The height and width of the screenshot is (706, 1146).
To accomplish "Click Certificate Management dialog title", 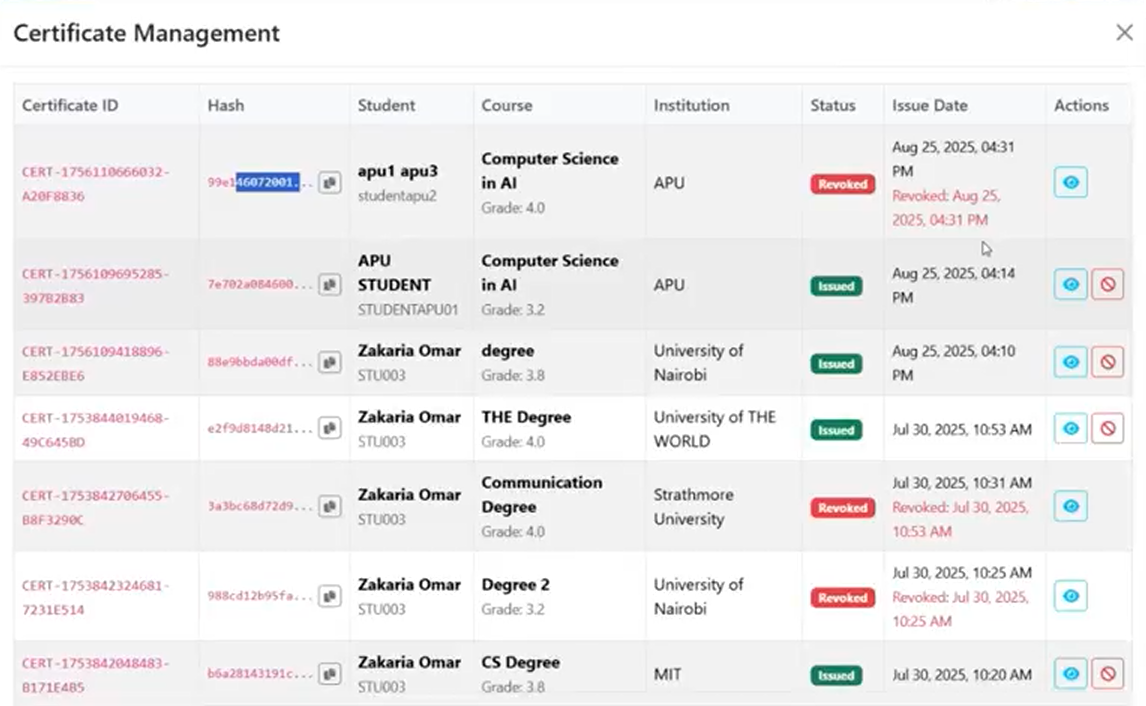I will click(x=146, y=33).
